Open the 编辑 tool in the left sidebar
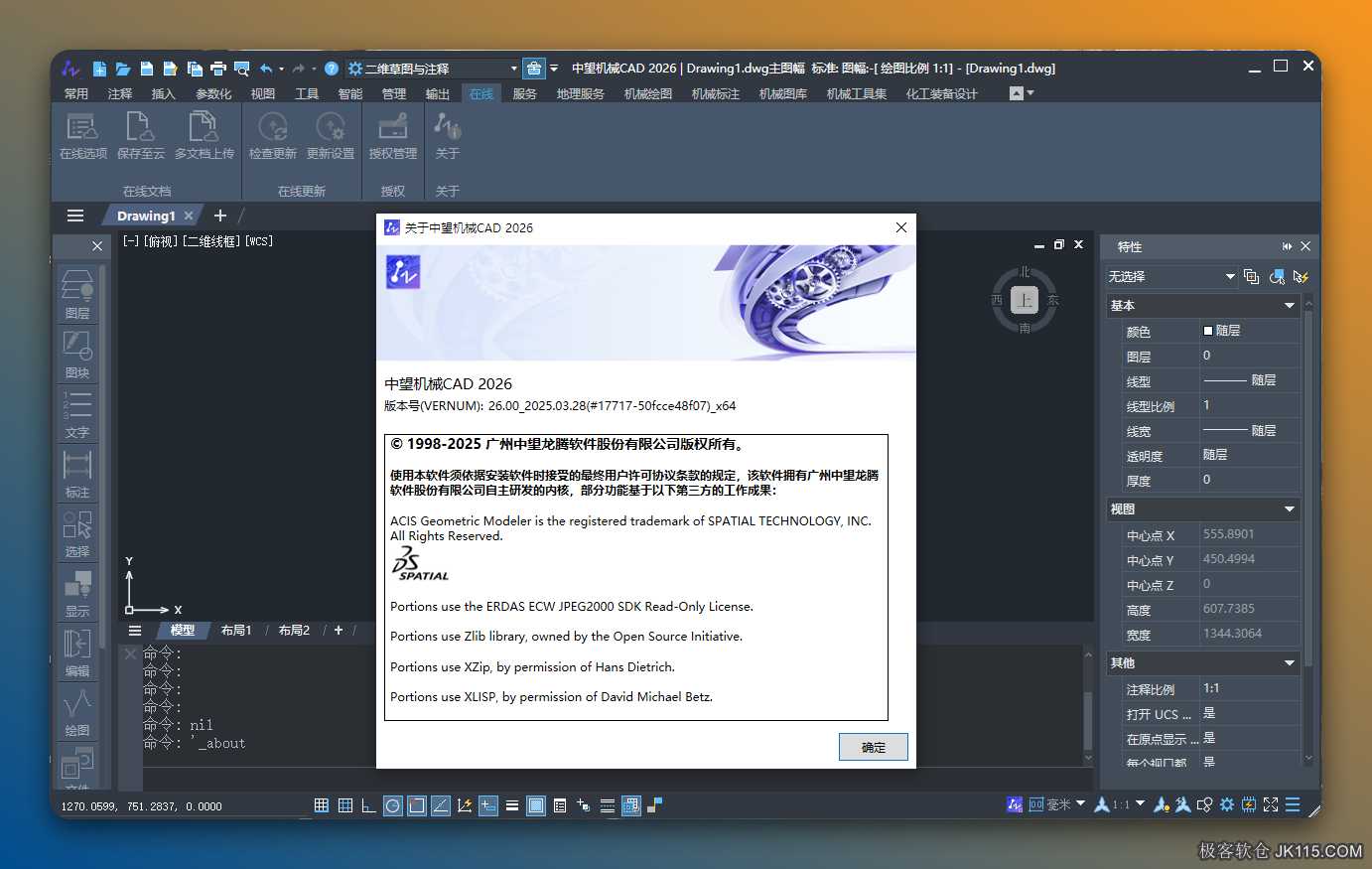Screen dimensions: 1372x869 point(77,652)
